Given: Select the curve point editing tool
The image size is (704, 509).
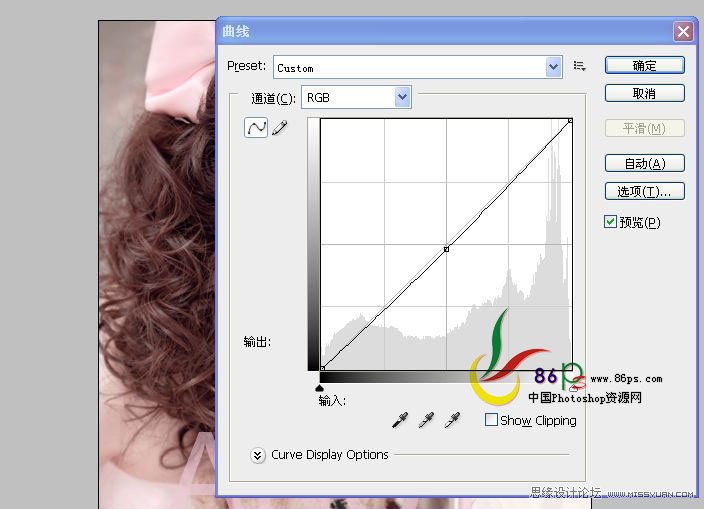Looking at the screenshot, I should 256,128.
